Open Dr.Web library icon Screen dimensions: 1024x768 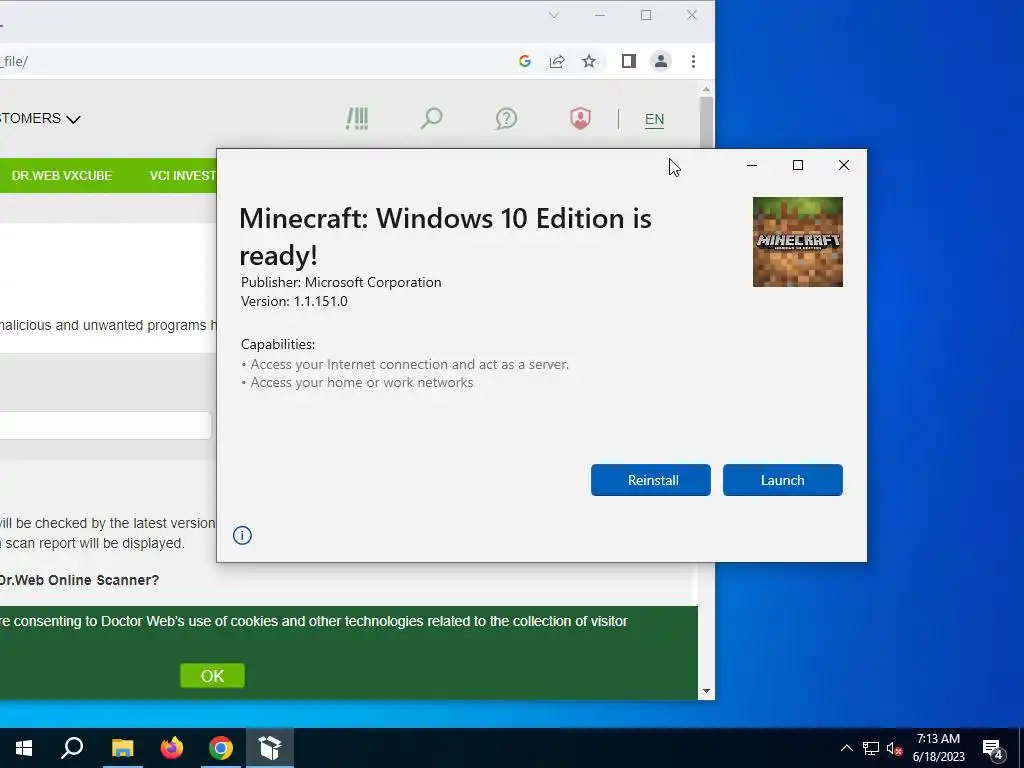pyautogui.click(x=357, y=119)
